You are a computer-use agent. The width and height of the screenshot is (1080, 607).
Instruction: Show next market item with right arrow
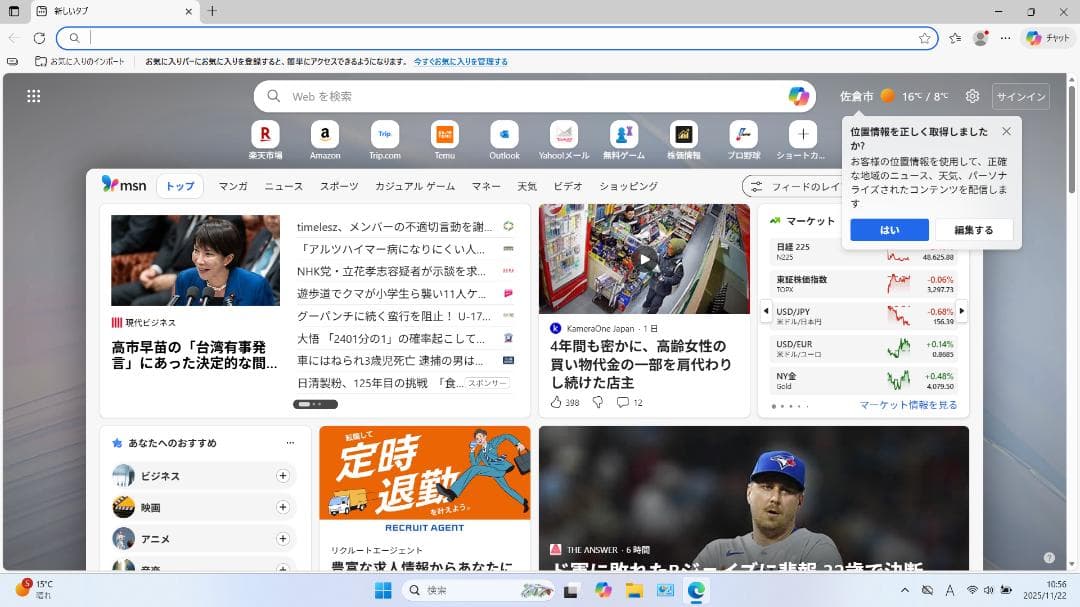962,310
